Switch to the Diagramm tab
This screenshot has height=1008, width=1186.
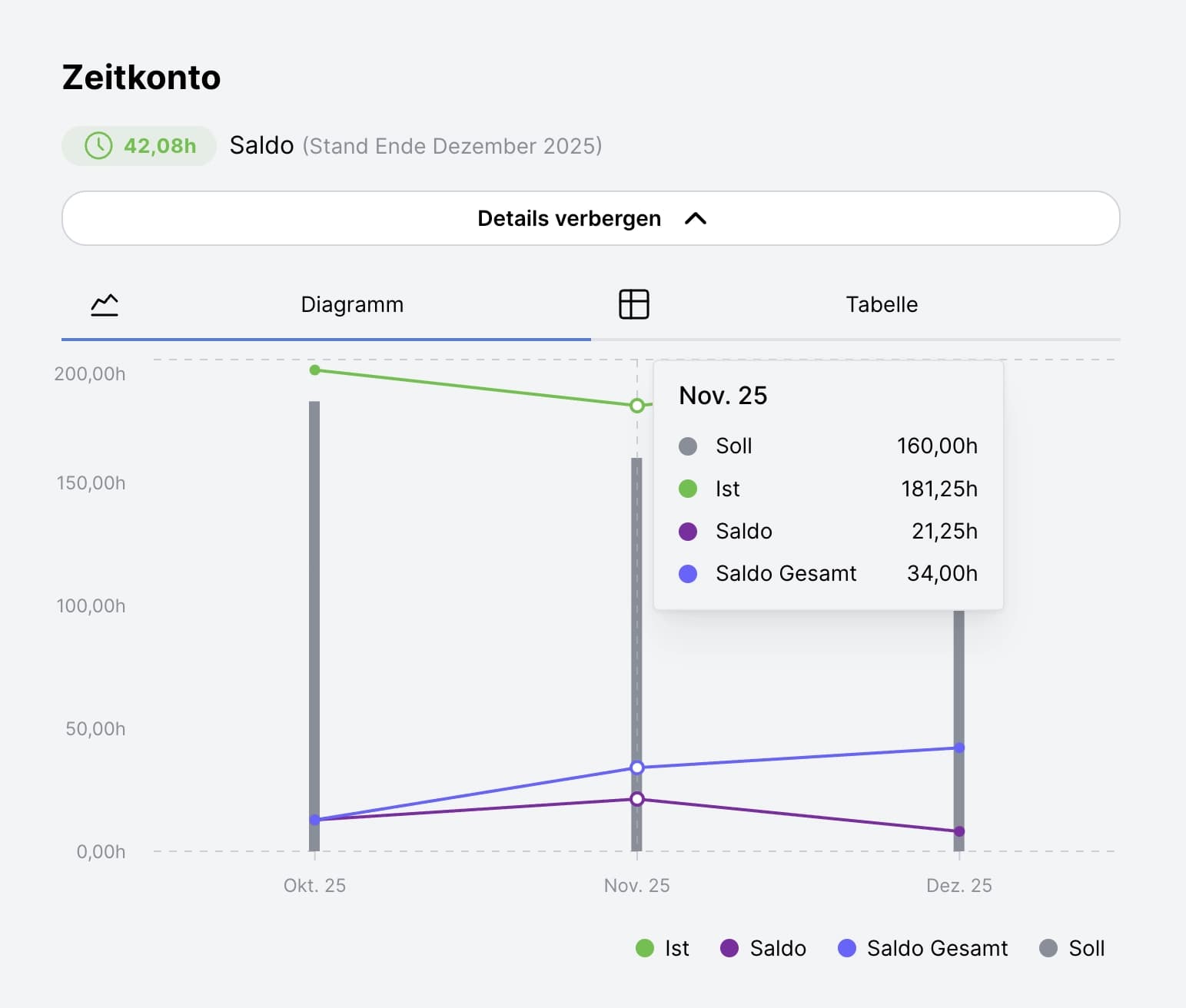pos(326,305)
